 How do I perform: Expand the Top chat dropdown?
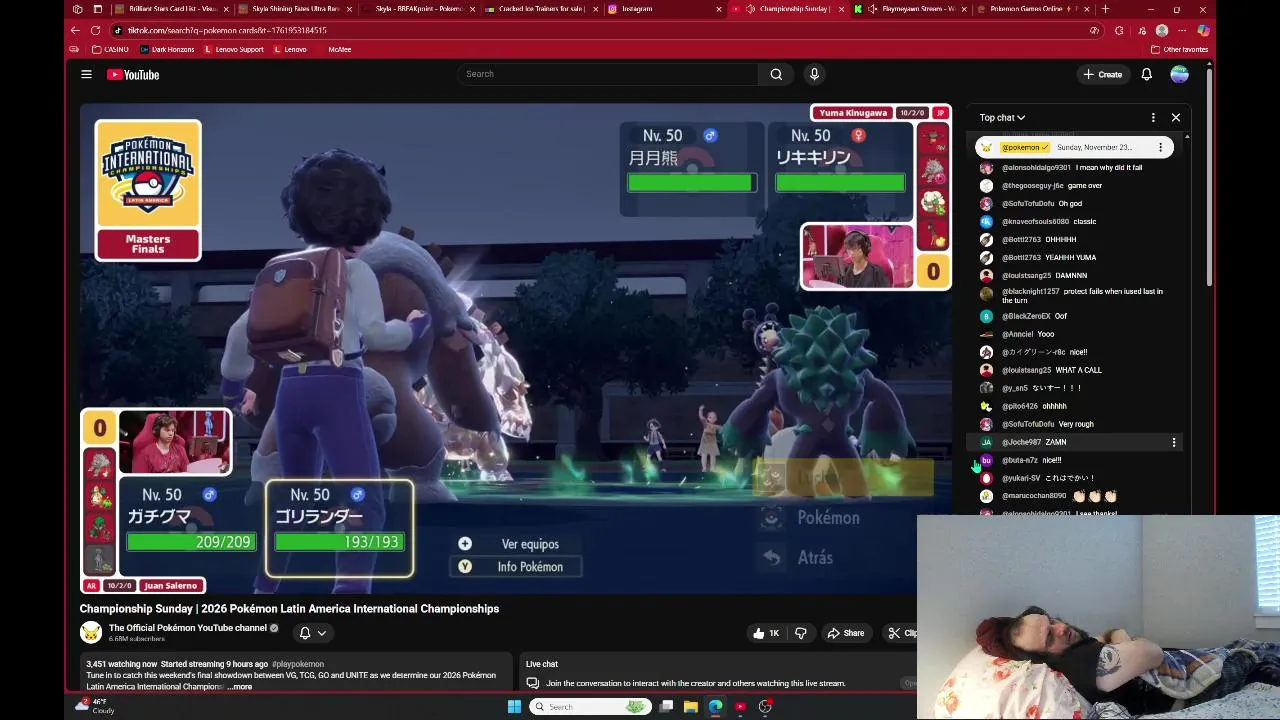click(x=1002, y=118)
